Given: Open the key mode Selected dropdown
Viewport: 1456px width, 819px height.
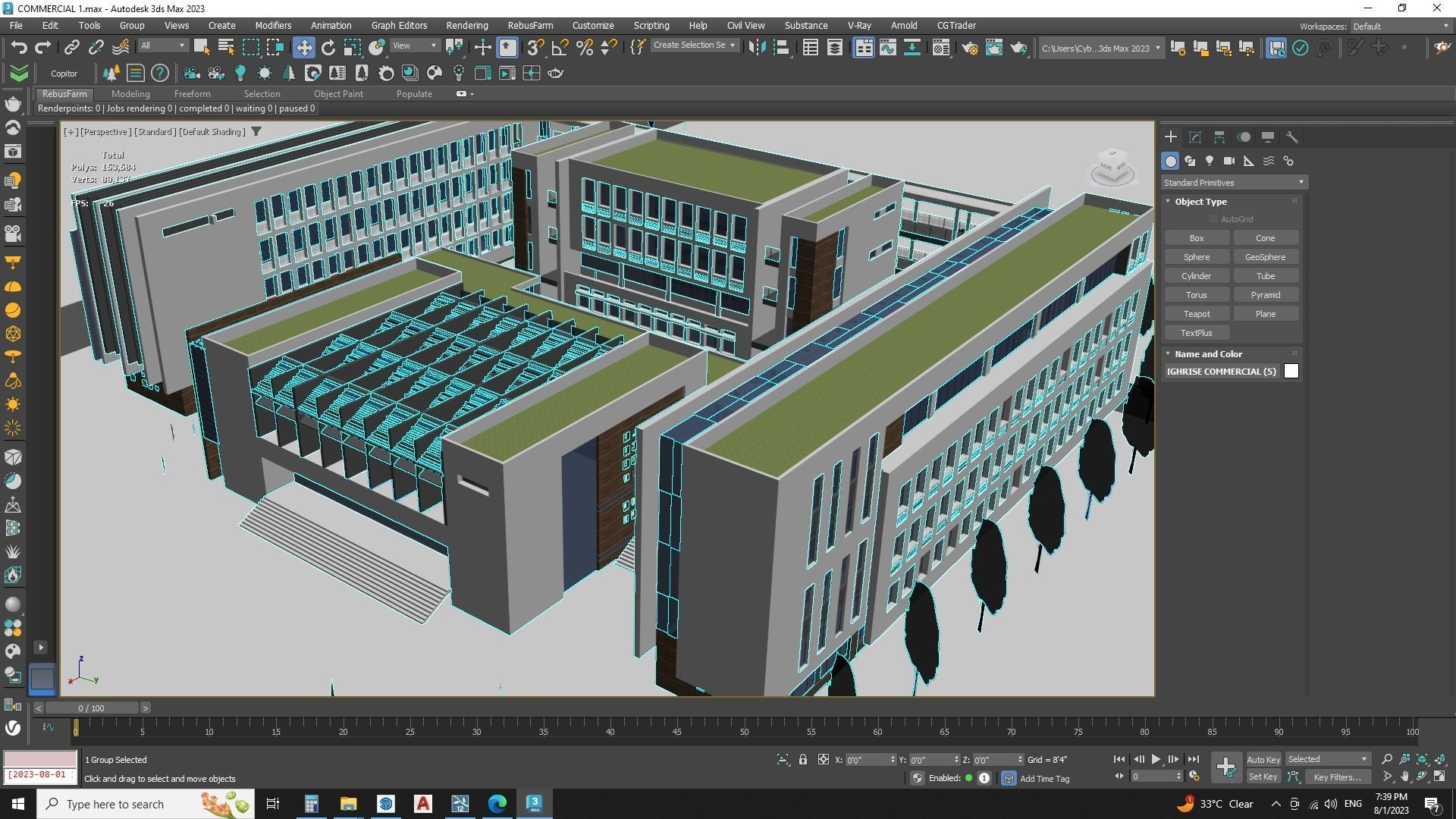Looking at the screenshot, I should tap(1327, 759).
